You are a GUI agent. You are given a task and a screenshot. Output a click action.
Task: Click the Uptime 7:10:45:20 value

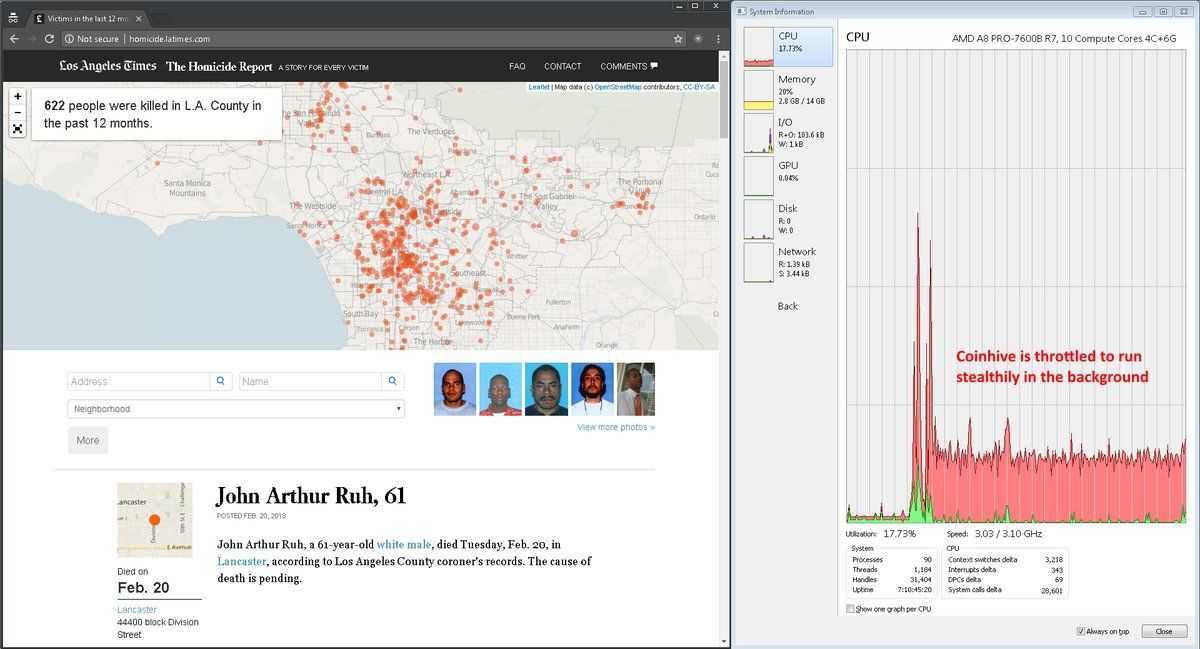click(913, 590)
